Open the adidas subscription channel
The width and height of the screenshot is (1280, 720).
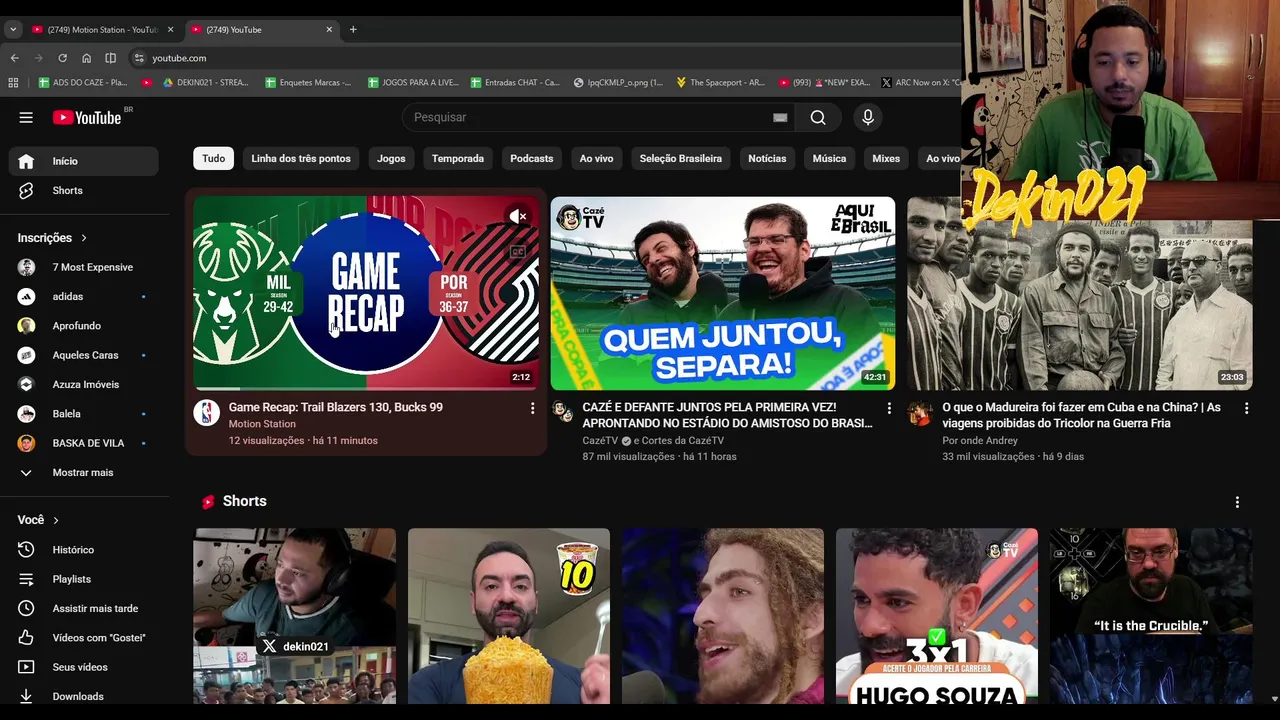point(83,296)
